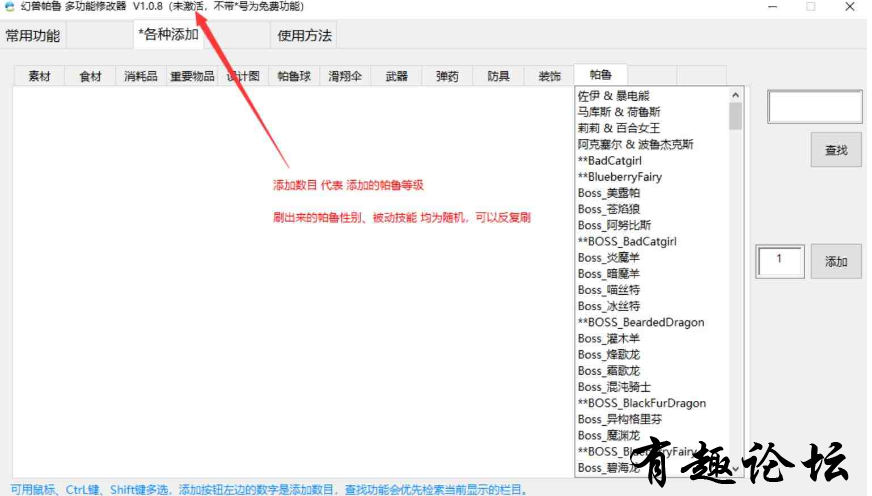The image size is (872, 496).
Task: Click the app icon in the title bar
Action: click(x=9, y=7)
